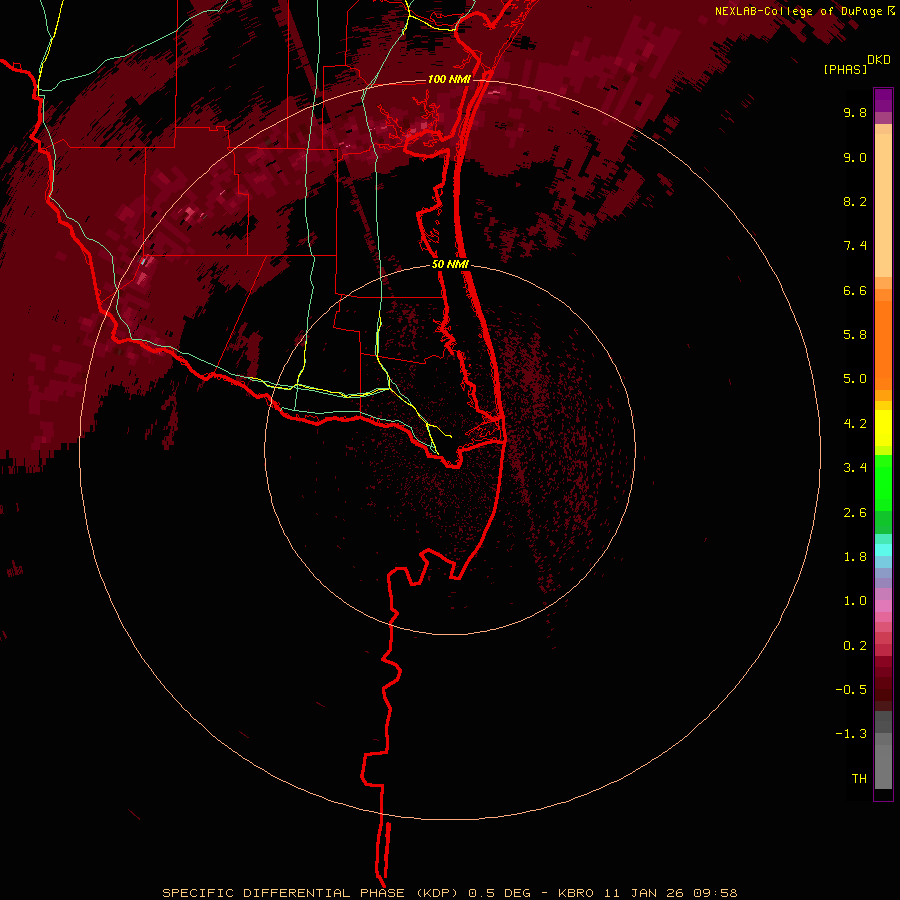Pick the pink band near 1.0

pos(883,606)
